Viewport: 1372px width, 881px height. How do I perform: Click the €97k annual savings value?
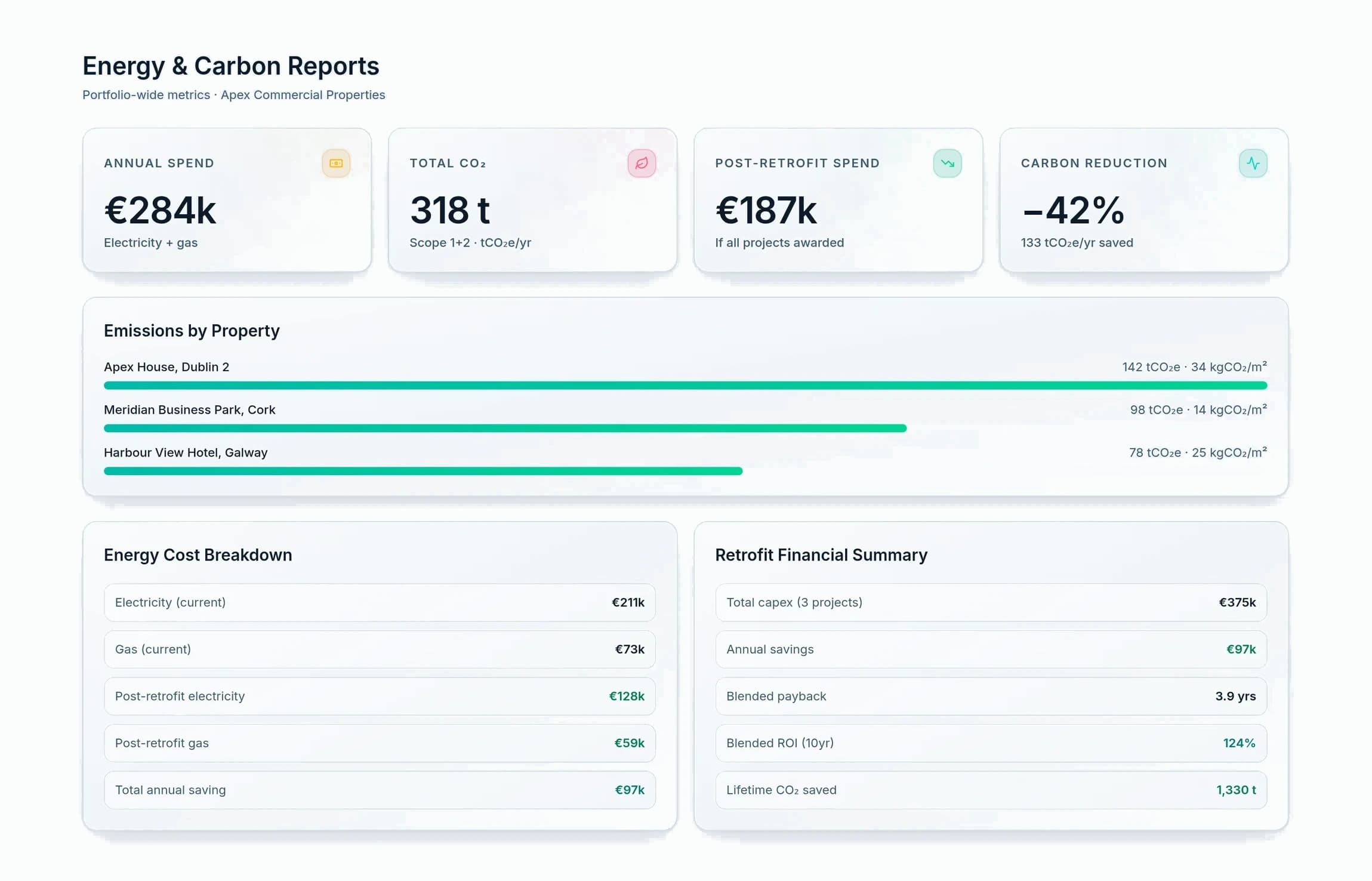1241,649
